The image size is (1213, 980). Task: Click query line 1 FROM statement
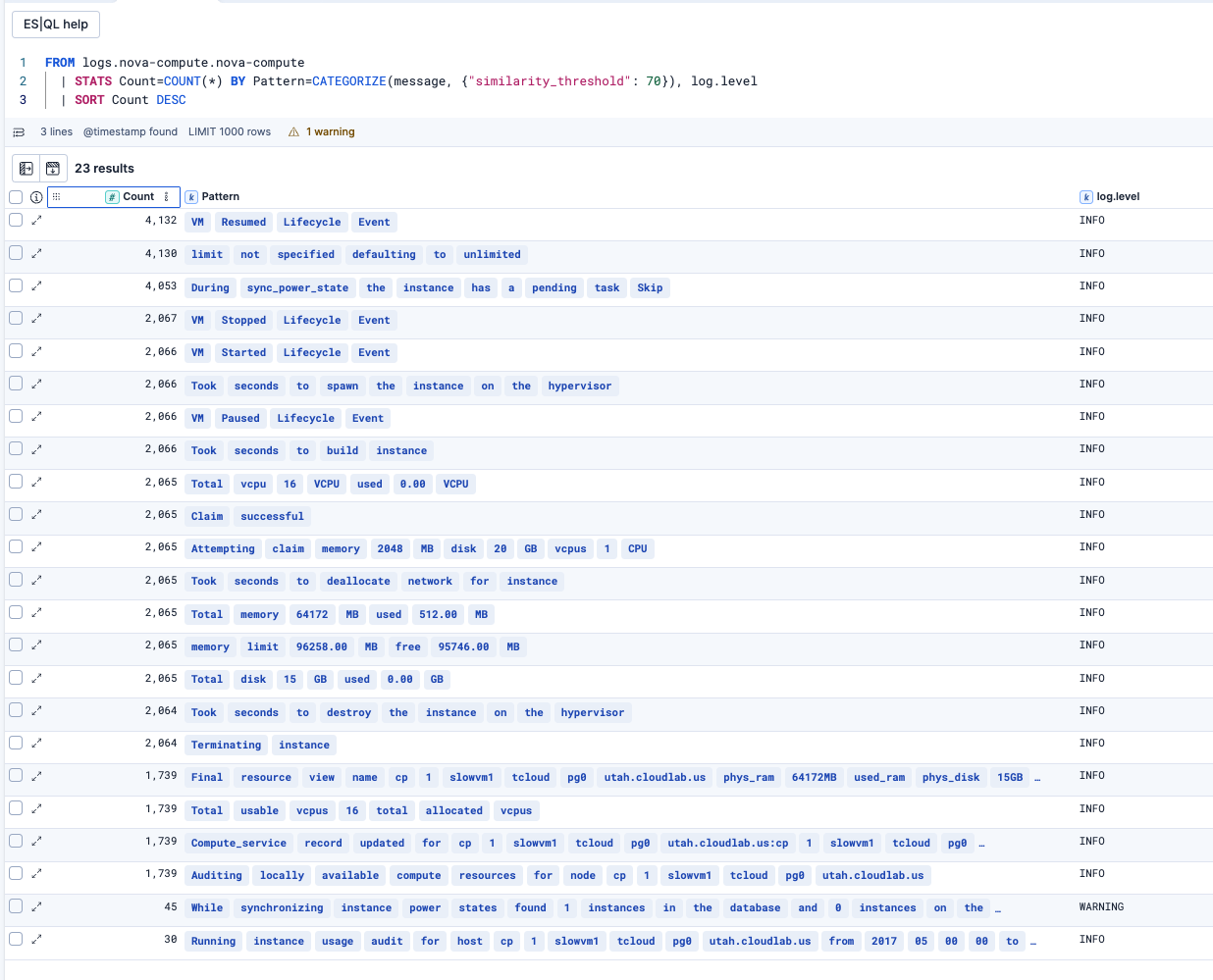(175, 63)
